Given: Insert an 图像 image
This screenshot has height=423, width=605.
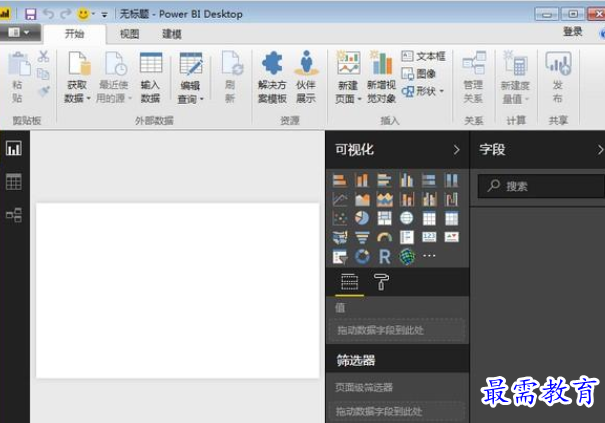Looking at the screenshot, I should [x=419, y=73].
